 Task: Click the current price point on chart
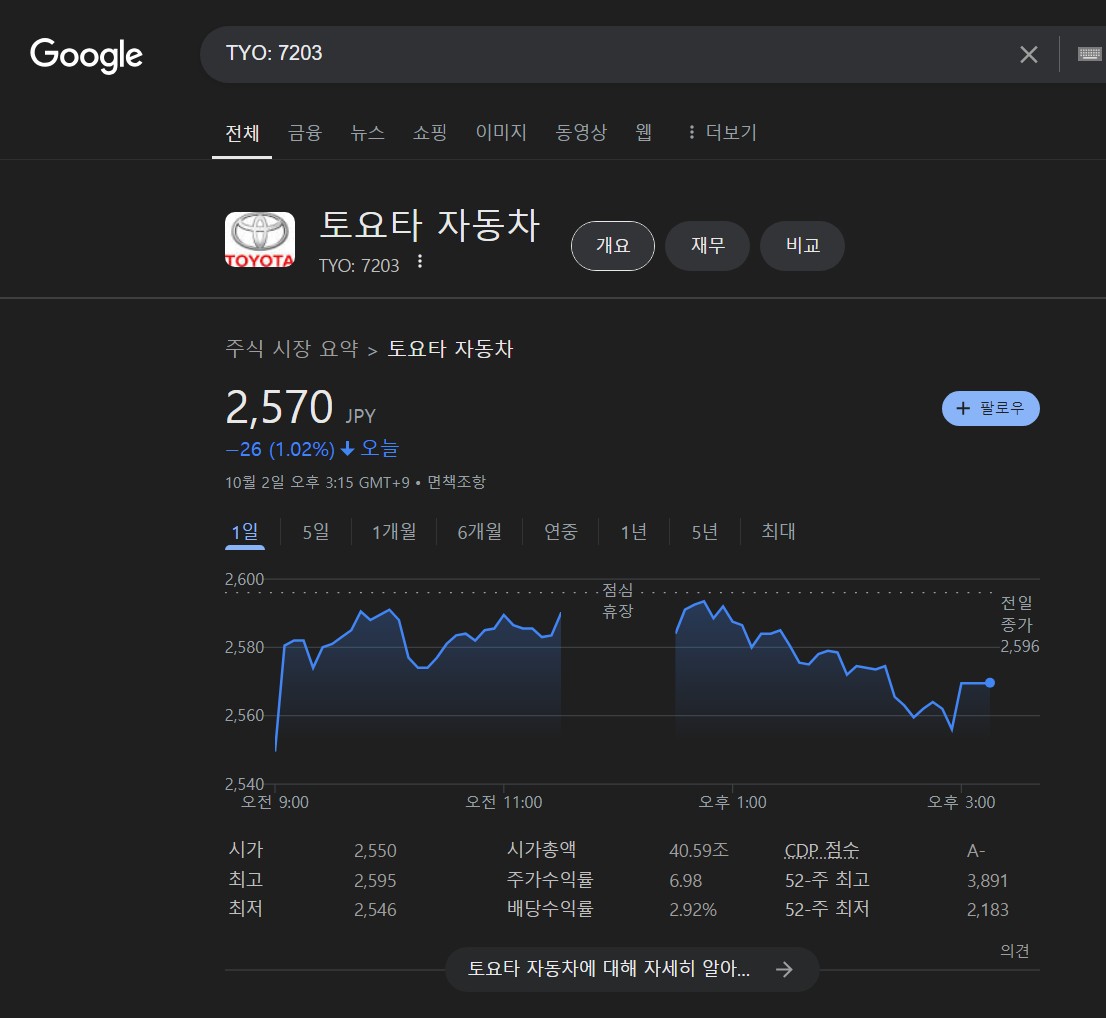pyautogui.click(x=989, y=683)
